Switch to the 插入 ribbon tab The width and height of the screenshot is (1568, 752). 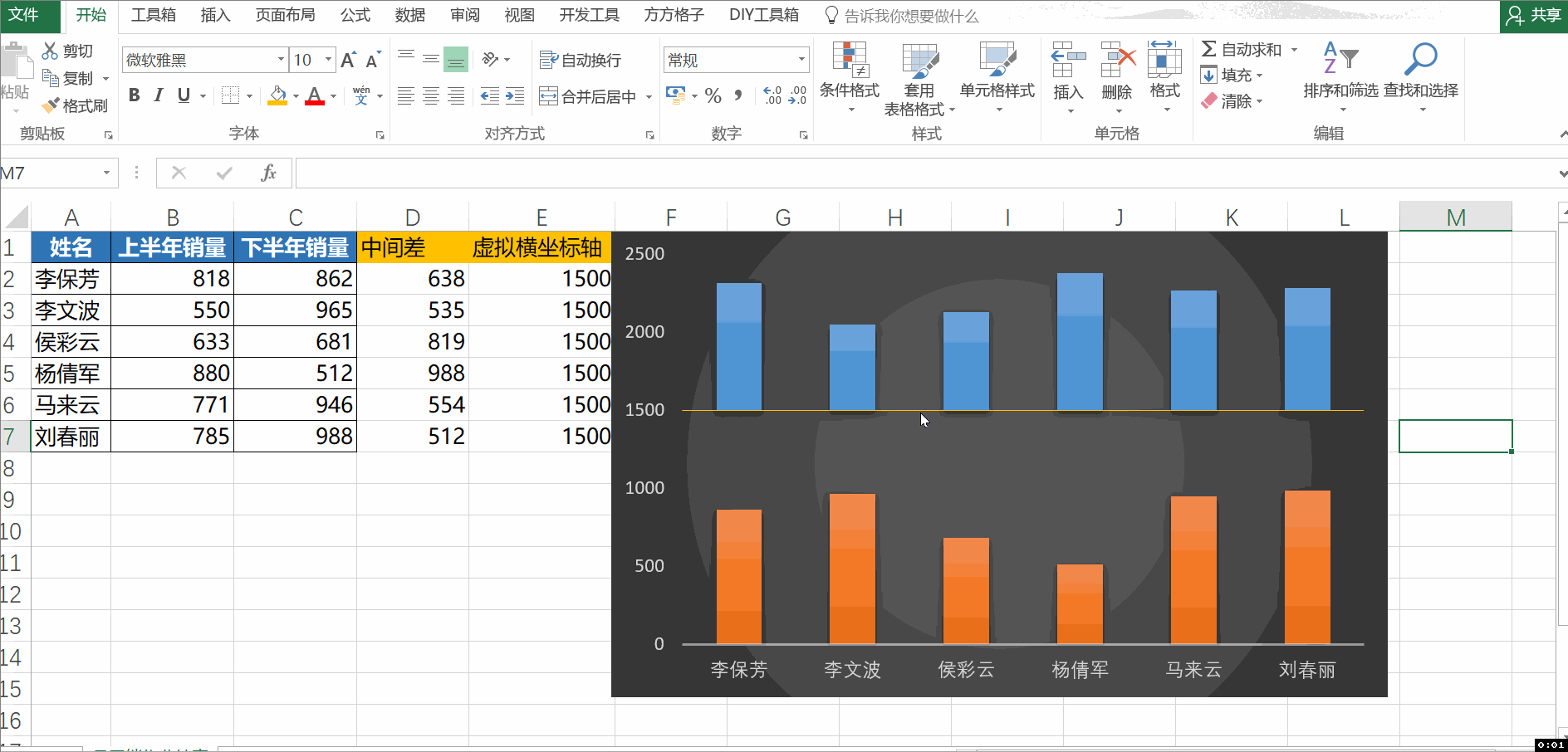pos(215,15)
